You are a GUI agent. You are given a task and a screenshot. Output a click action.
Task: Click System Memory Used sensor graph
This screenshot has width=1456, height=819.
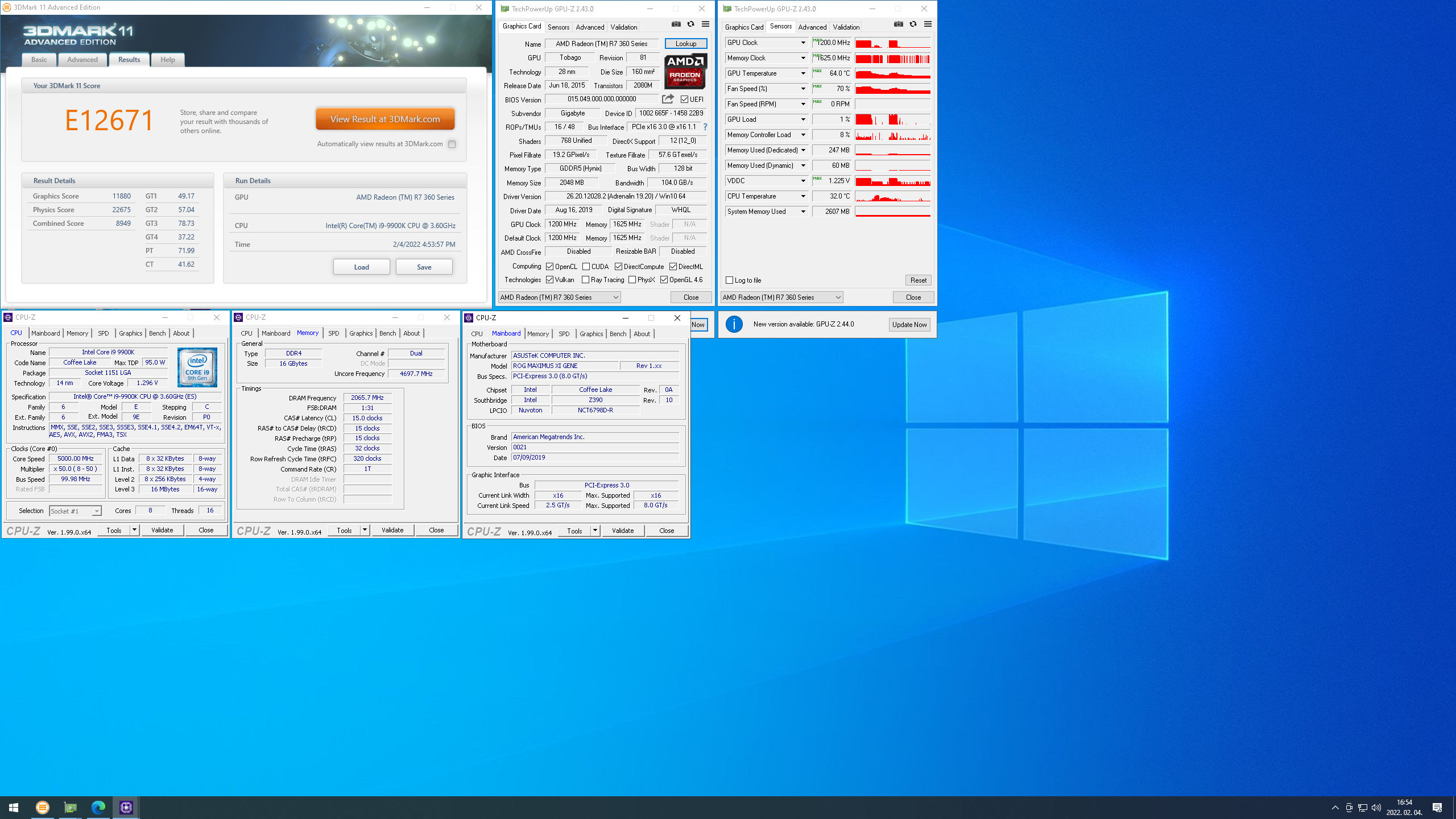(892, 212)
